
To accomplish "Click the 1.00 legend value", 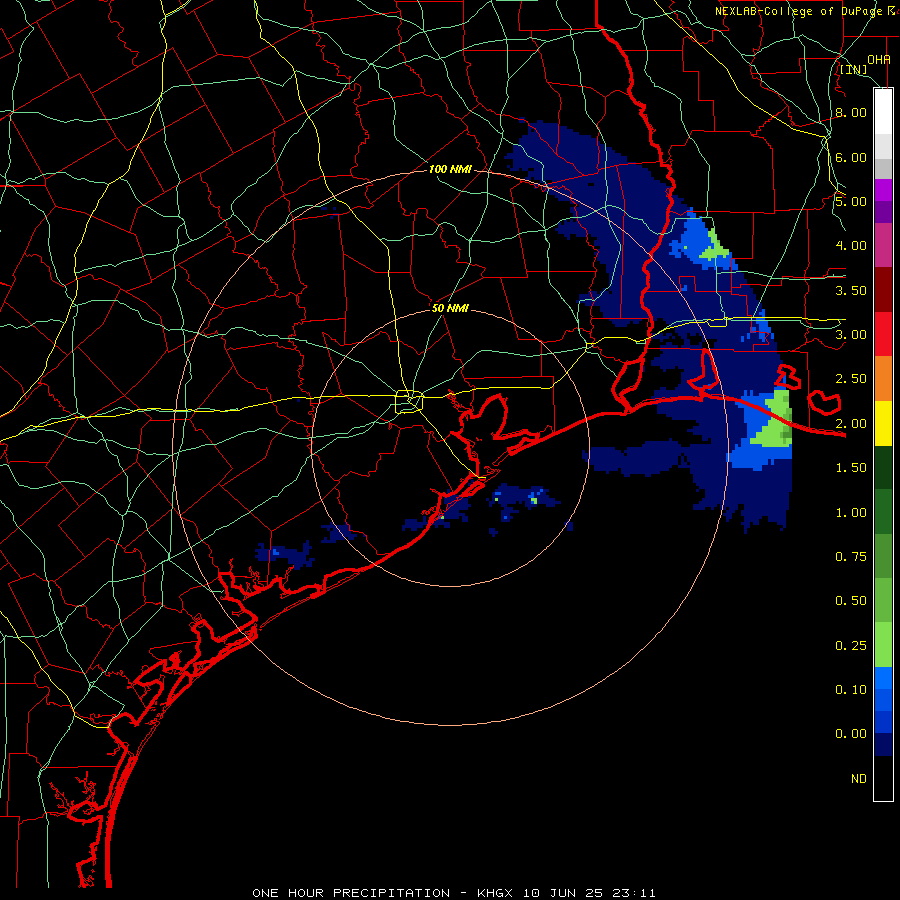I will (851, 513).
